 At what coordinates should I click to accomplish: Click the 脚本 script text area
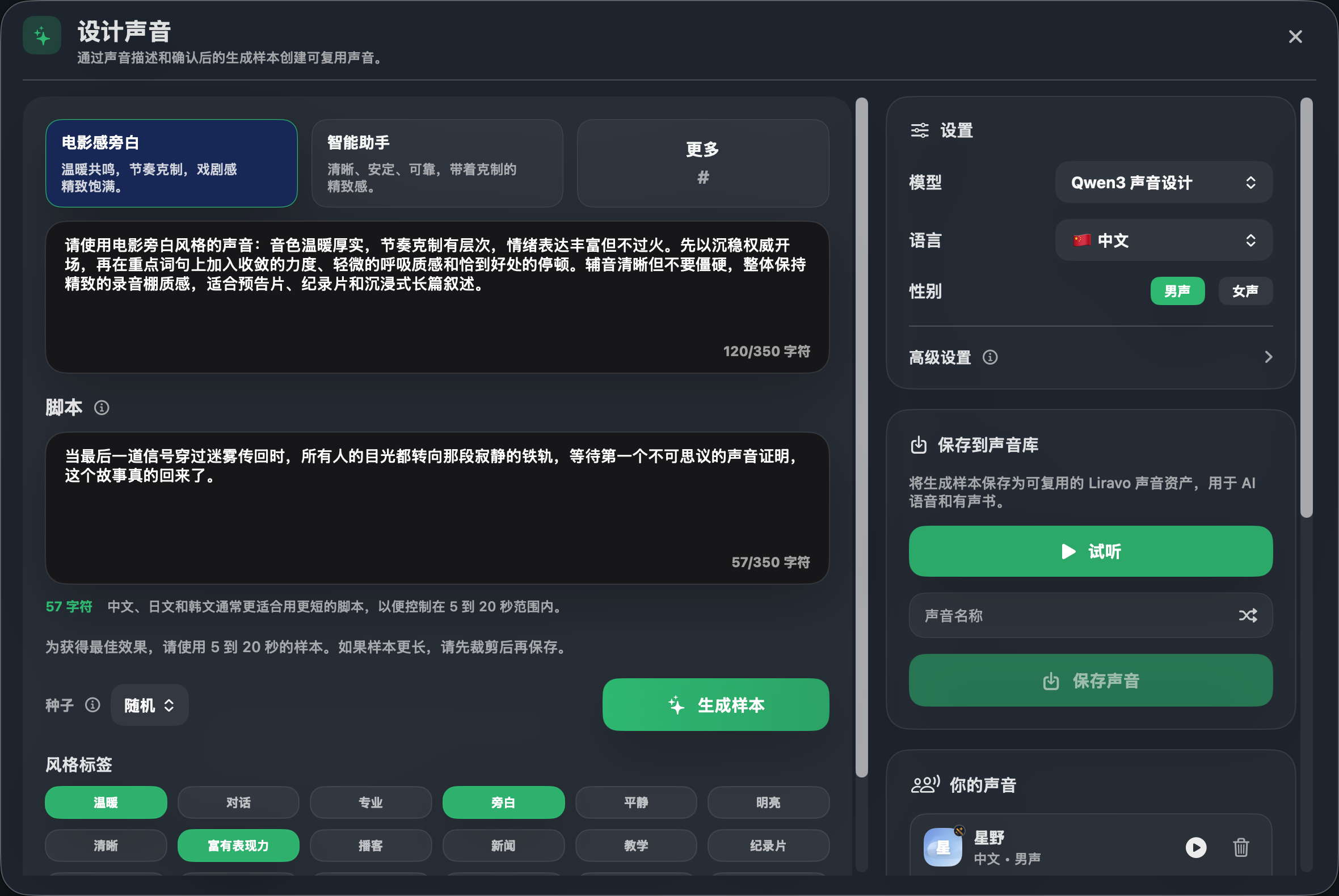437,508
